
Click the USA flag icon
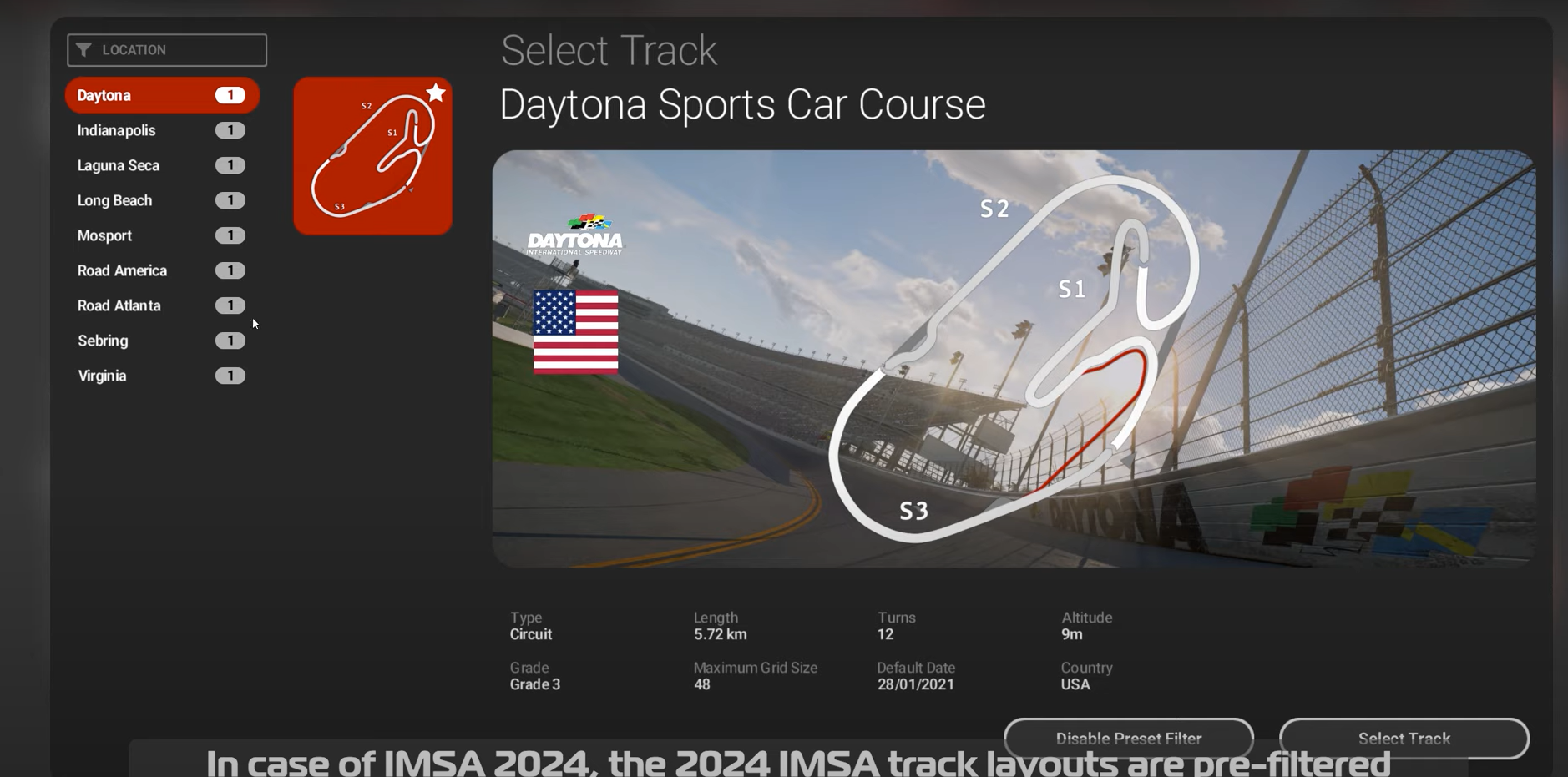[x=576, y=331]
